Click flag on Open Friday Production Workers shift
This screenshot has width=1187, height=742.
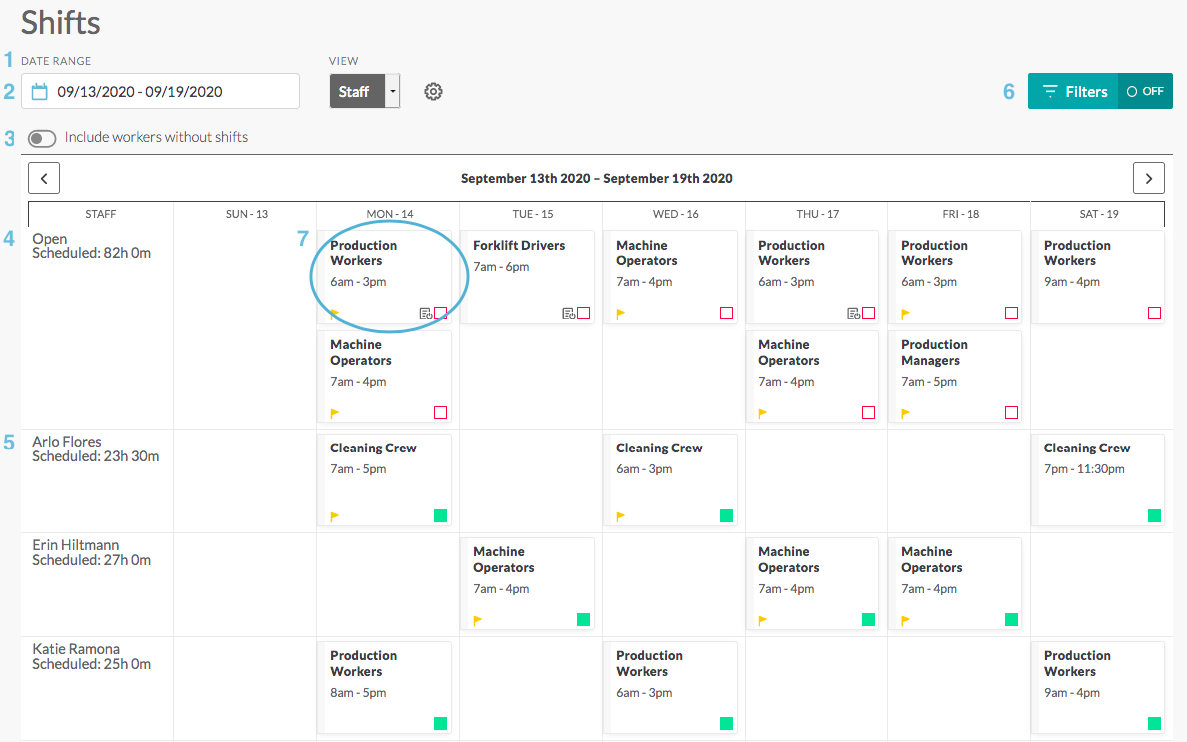(905, 313)
